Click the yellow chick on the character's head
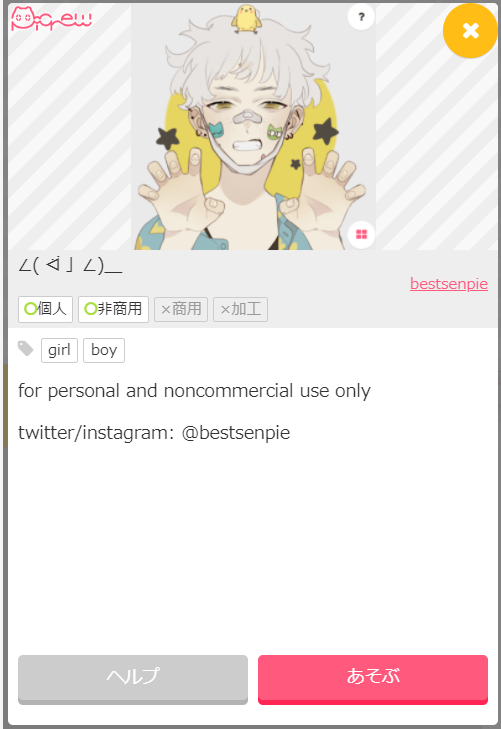The image size is (501, 729). (246, 19)
